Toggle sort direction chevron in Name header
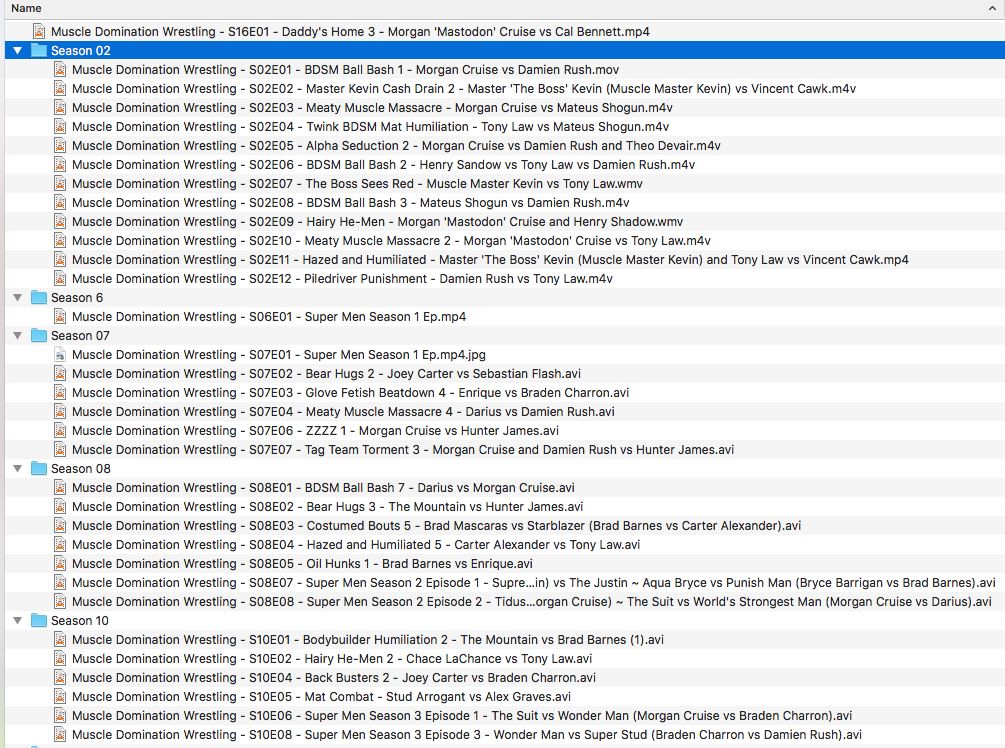Screen dimensions: 1005x748 992,8
